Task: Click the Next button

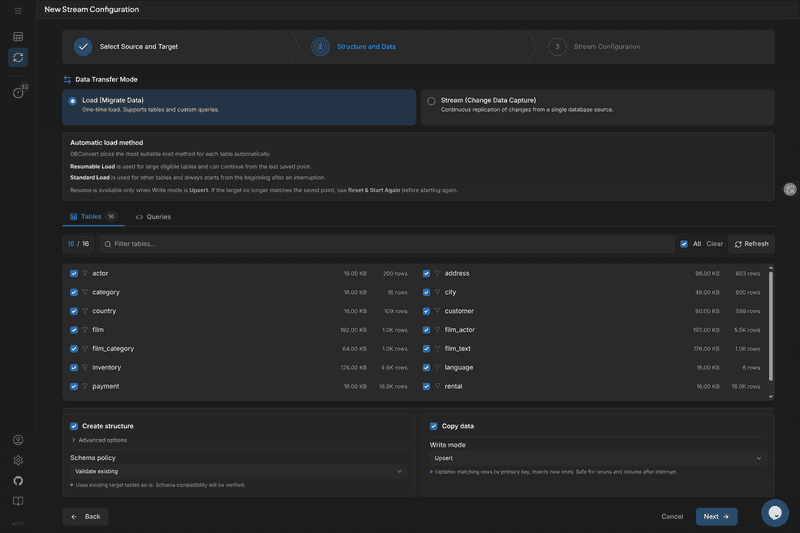Action: pos(716,517)
